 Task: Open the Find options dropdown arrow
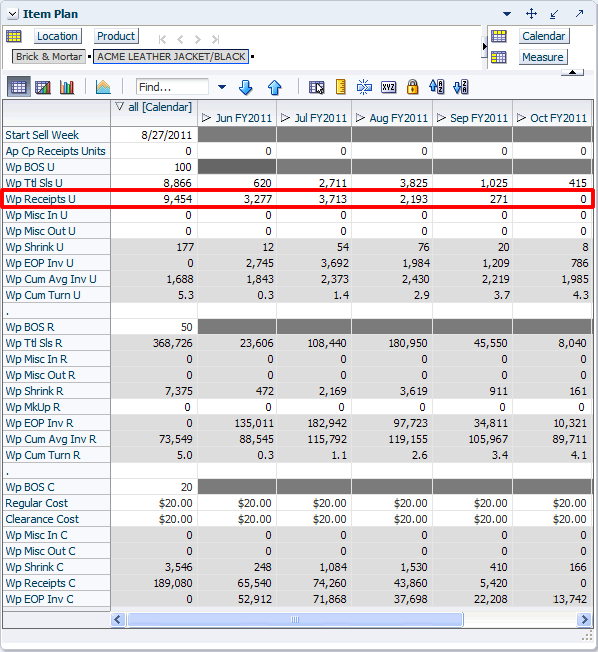pyautogui.click(x=222, y=87)
